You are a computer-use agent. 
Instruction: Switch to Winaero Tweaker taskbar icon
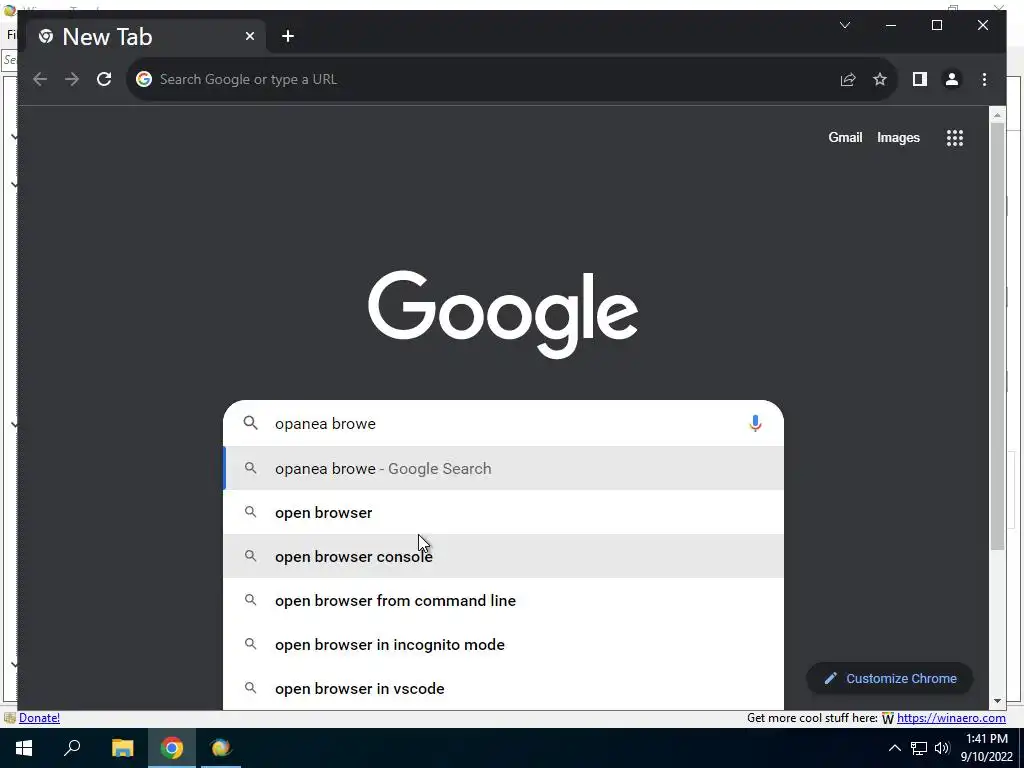click(221, 748)
